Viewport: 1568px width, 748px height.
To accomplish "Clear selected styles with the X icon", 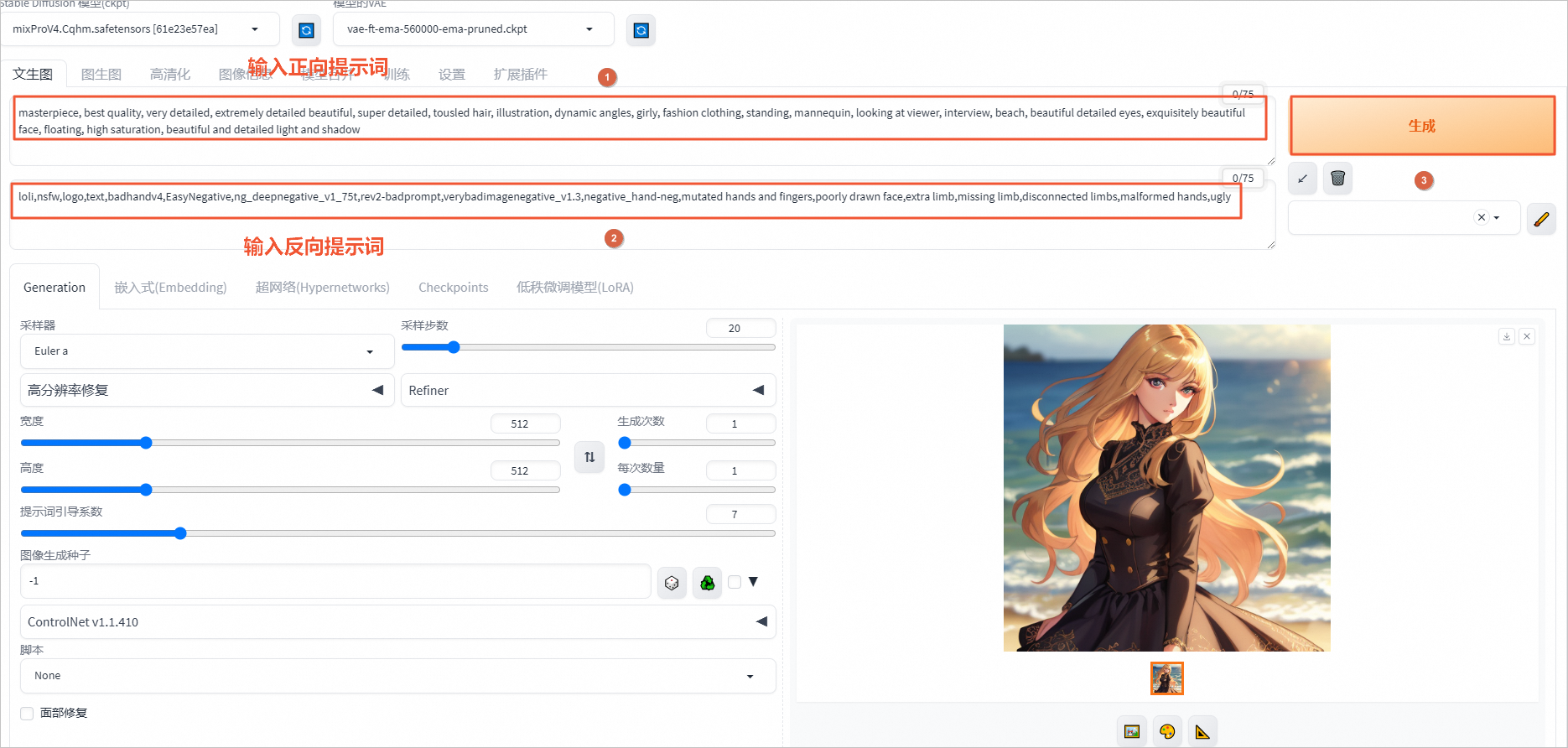I will click(1481, 217).
